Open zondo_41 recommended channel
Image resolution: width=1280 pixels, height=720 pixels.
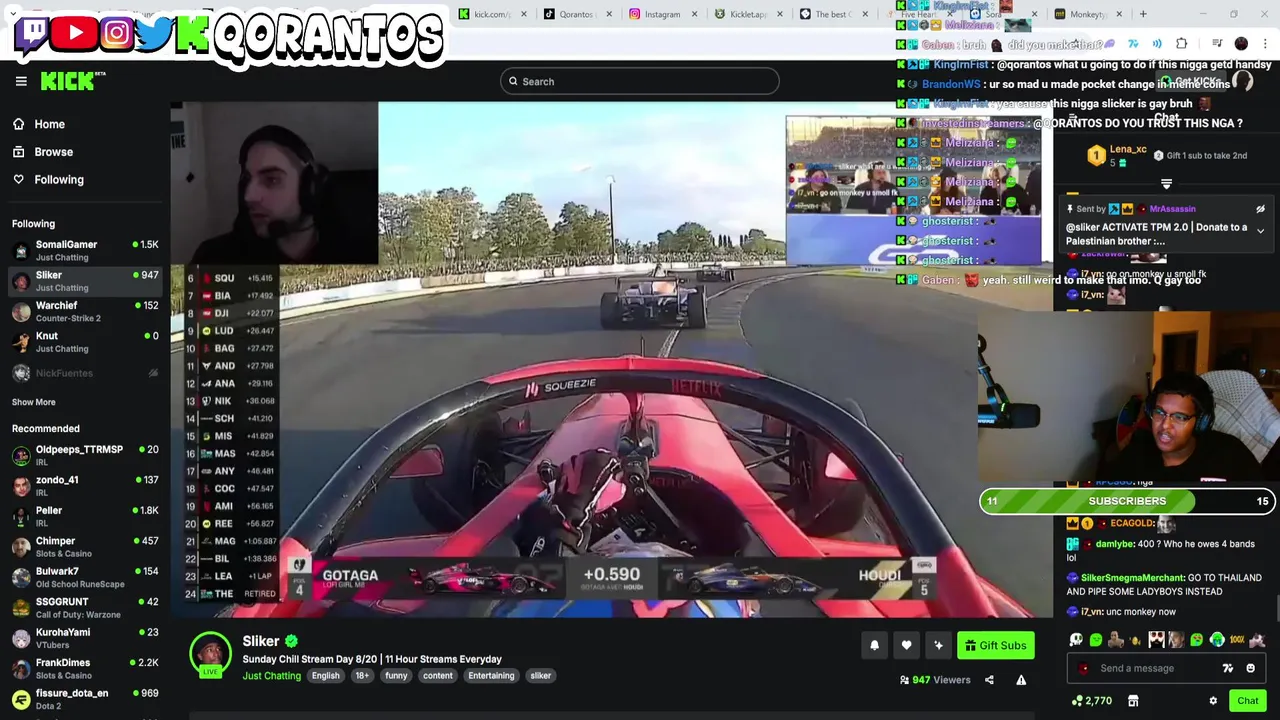coord(85,485)
